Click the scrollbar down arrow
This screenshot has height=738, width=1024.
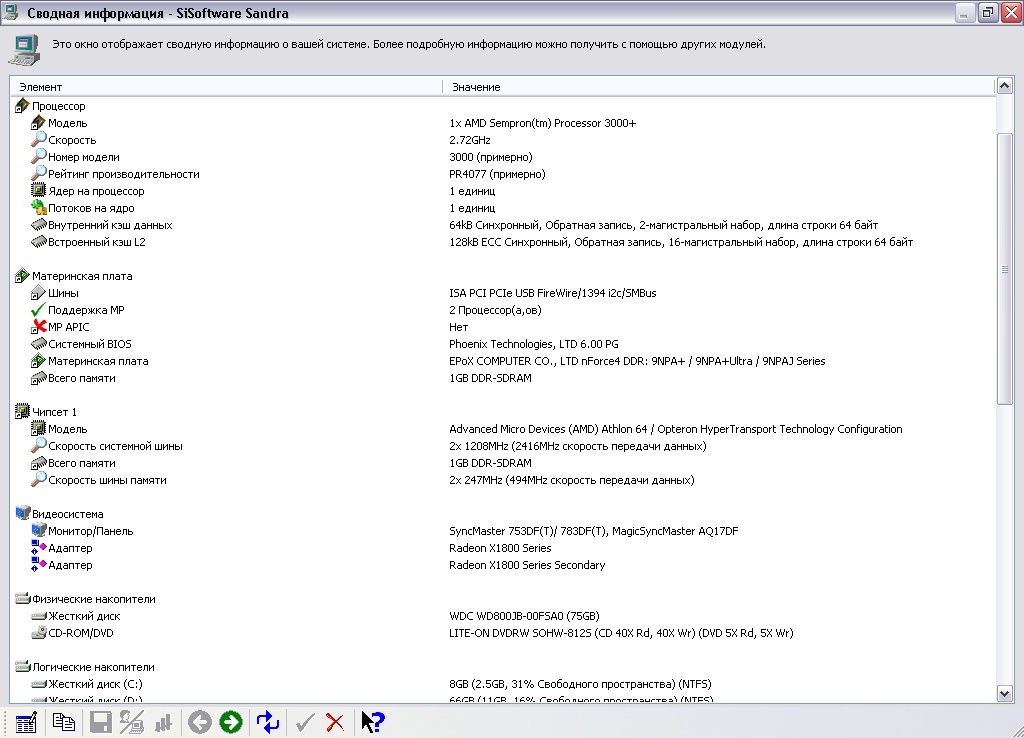1004,694
